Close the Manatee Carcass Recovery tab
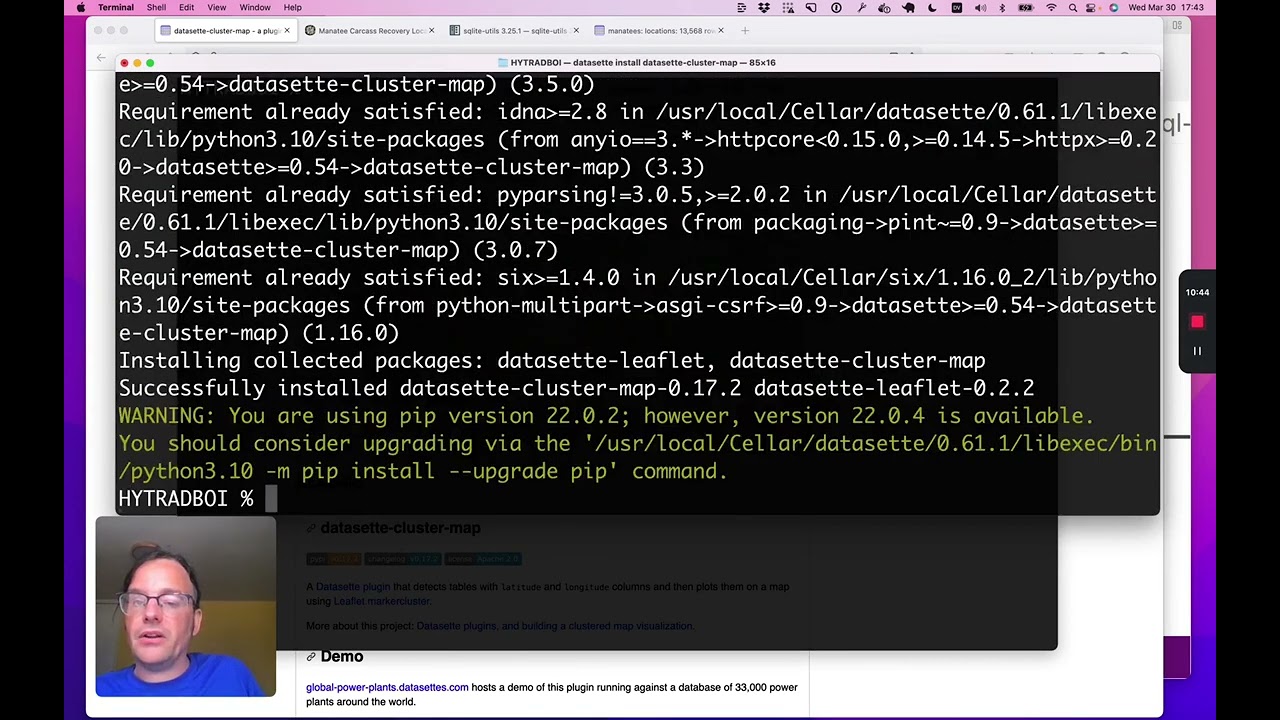1280x720 pixels. (431, 30)
